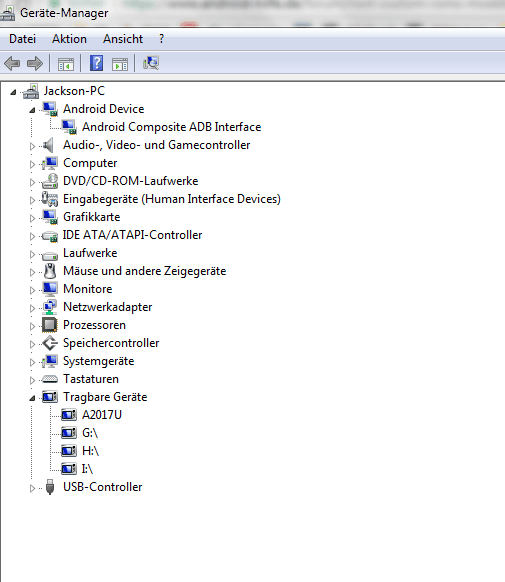This screenshot has width=505, height=582.
Task: Expand the Grafikkarte category
Action: pos(32,218)
